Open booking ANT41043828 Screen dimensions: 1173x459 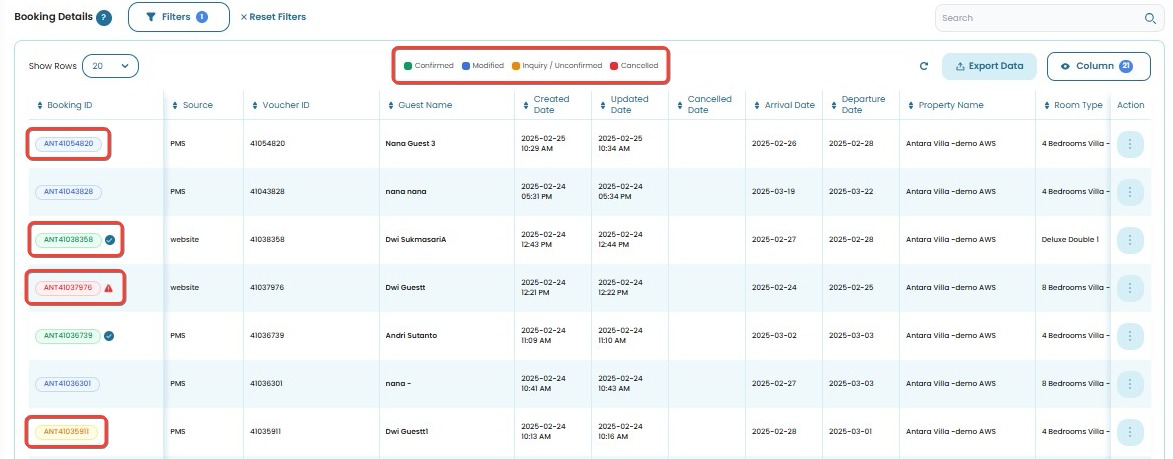tap(68, 192)
